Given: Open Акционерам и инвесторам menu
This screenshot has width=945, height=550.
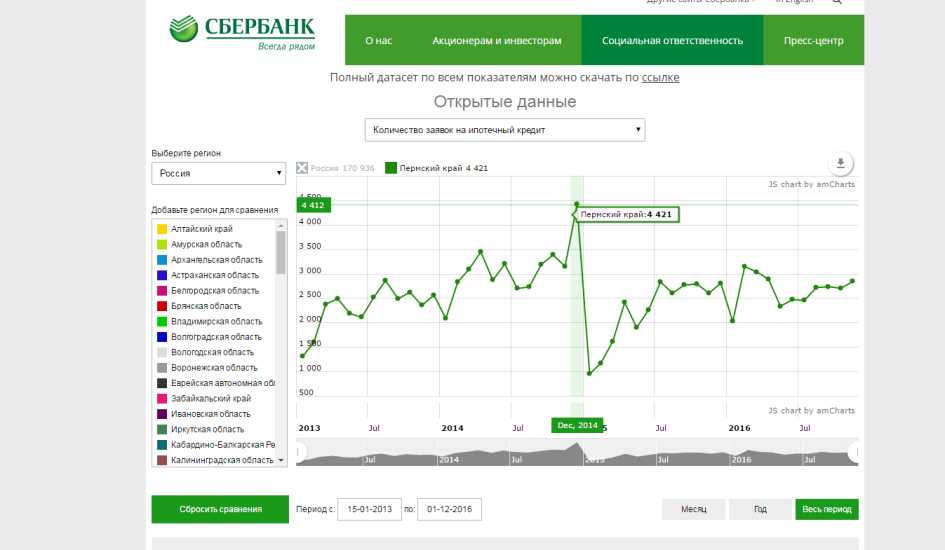Looking at the screenshot, I should coord(497,40).
